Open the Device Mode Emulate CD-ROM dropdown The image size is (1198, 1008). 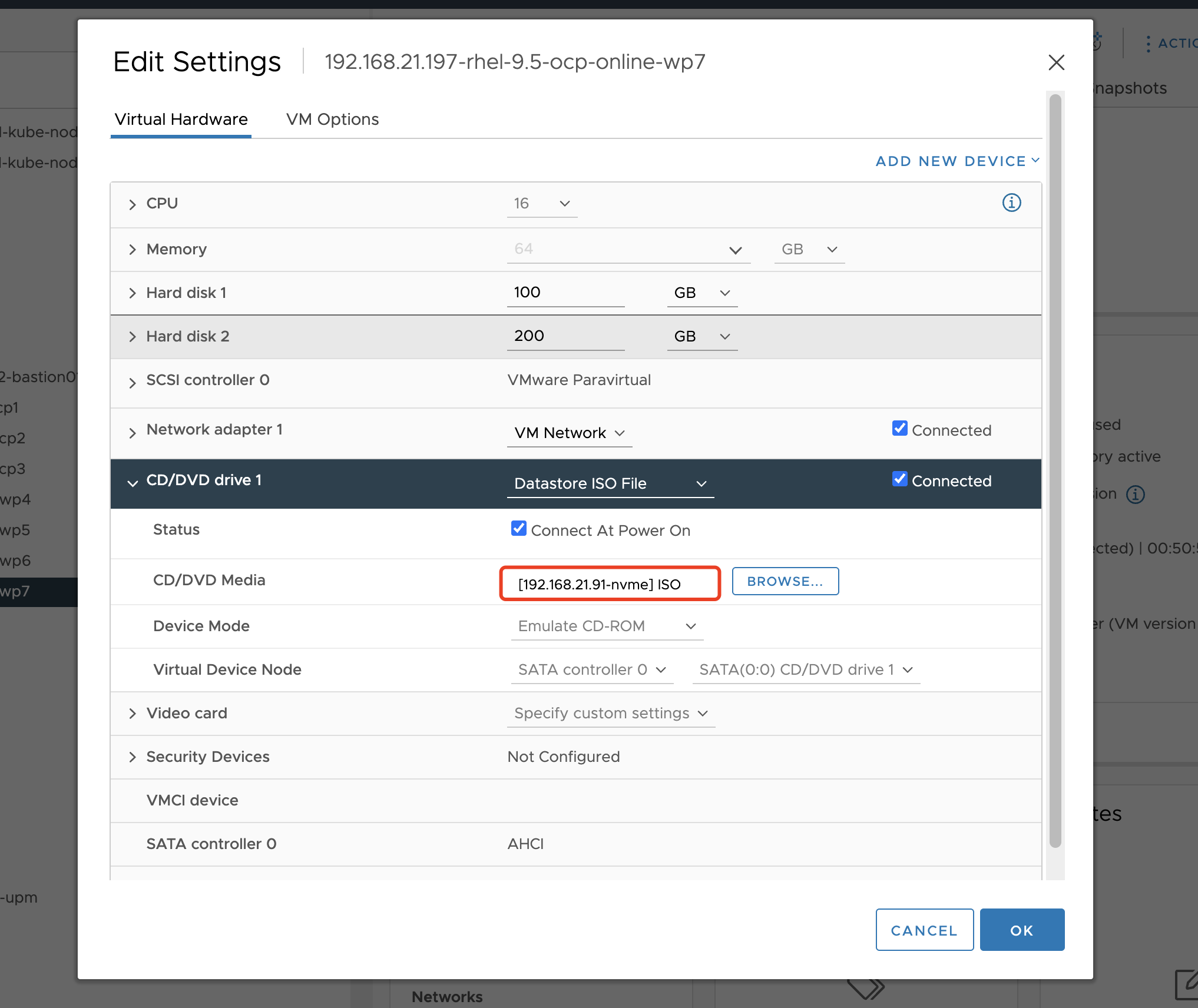click(x=607, y=626)
